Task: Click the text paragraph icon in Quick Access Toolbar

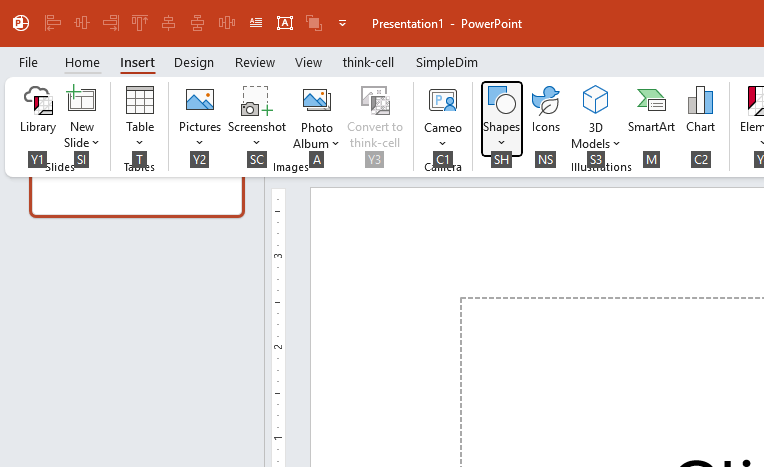Action: pyautogui.click(x=256, y=23)
